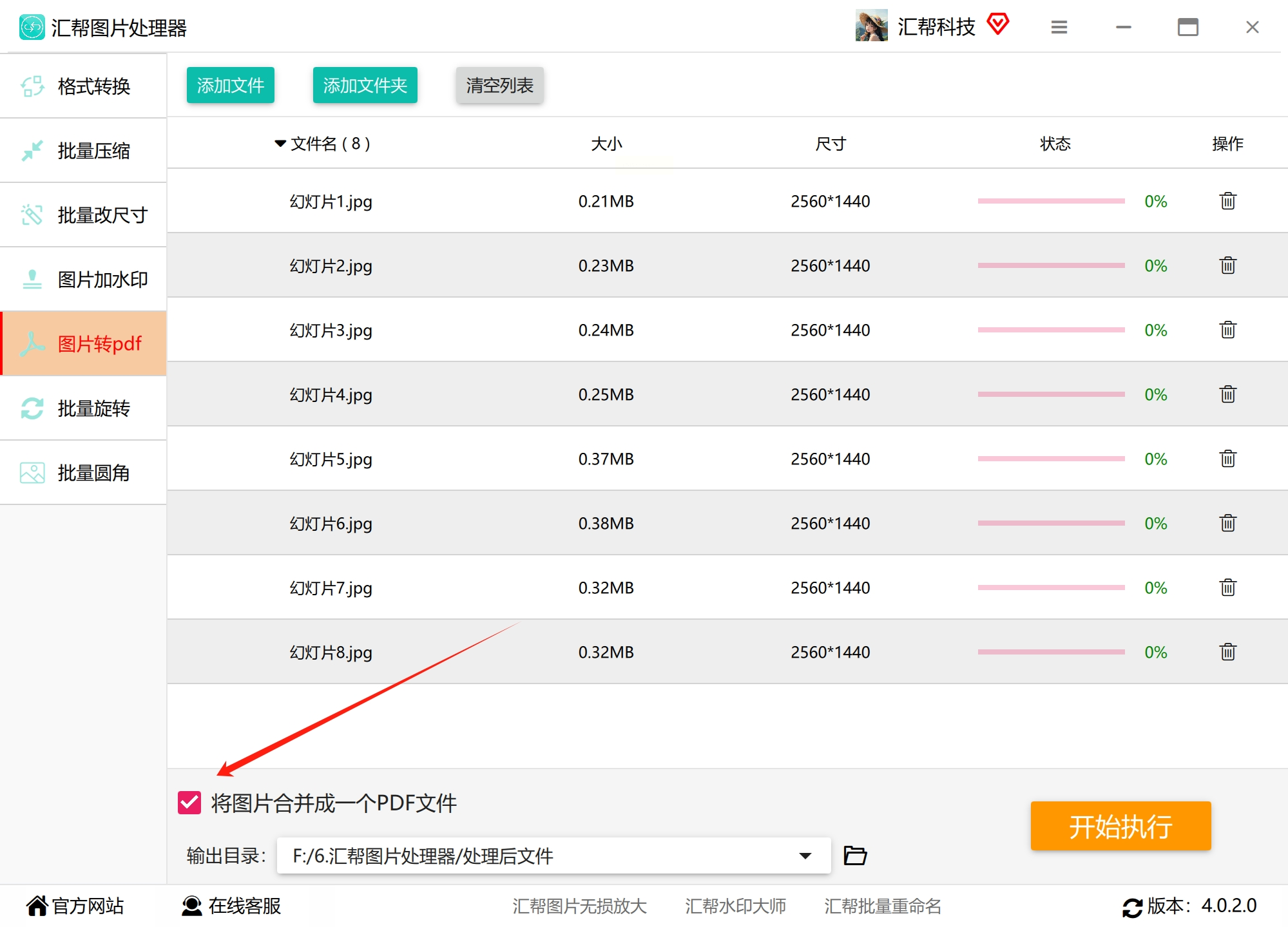Image resolution: width=1288 pixels, height=927 pixels.
Task: Click trash icon for 幻灯片6.jpg
Action: (1227, 523)
